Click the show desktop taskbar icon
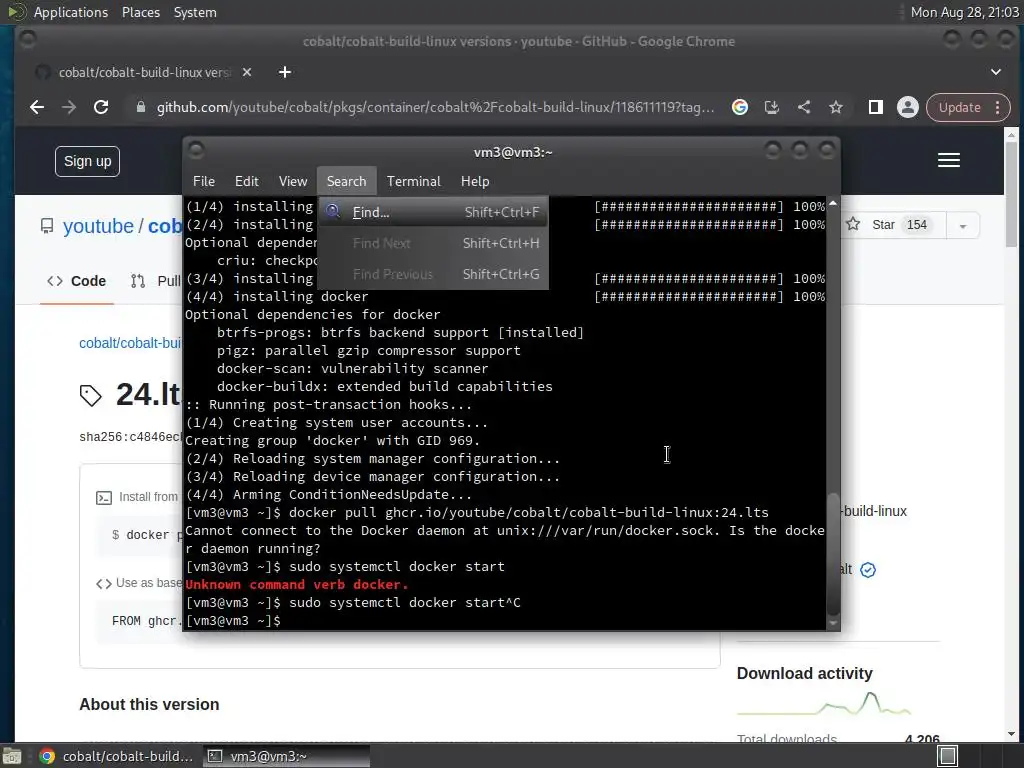Viewport: 1024px width, 768px height. [12, 756]
